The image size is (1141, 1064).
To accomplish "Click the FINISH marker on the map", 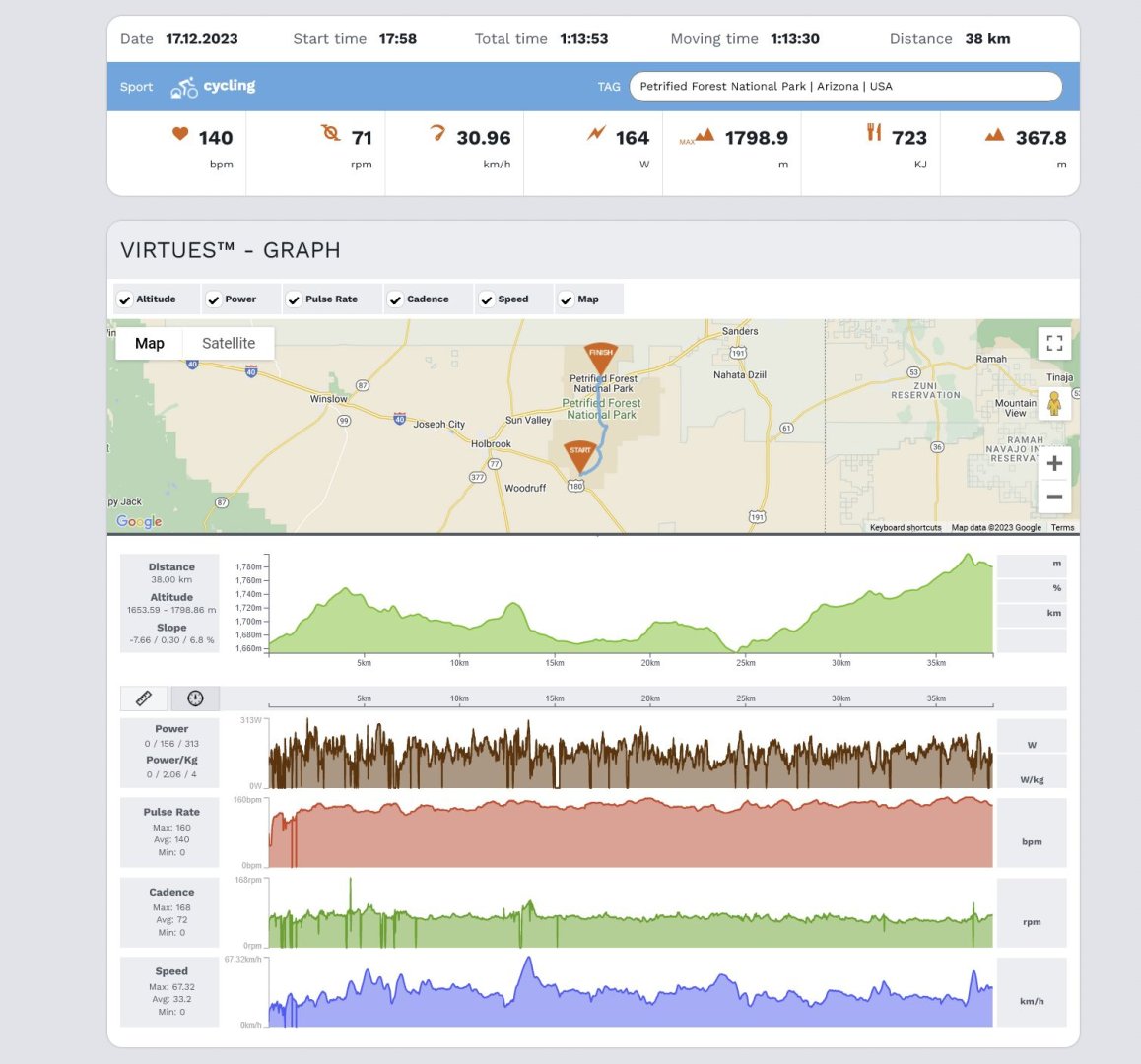I will coord(601,357).
